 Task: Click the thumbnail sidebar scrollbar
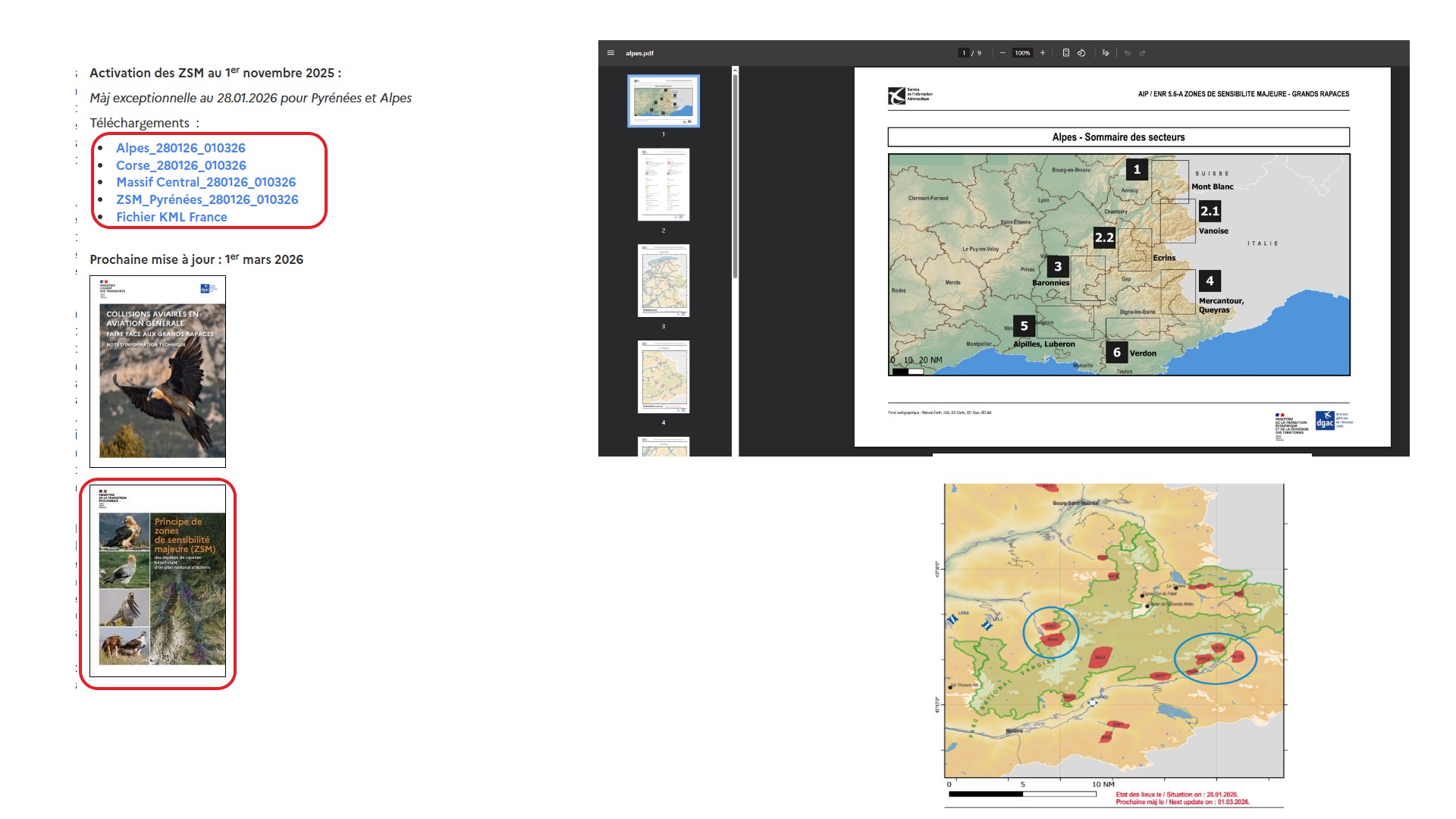[x=735, y=174]
